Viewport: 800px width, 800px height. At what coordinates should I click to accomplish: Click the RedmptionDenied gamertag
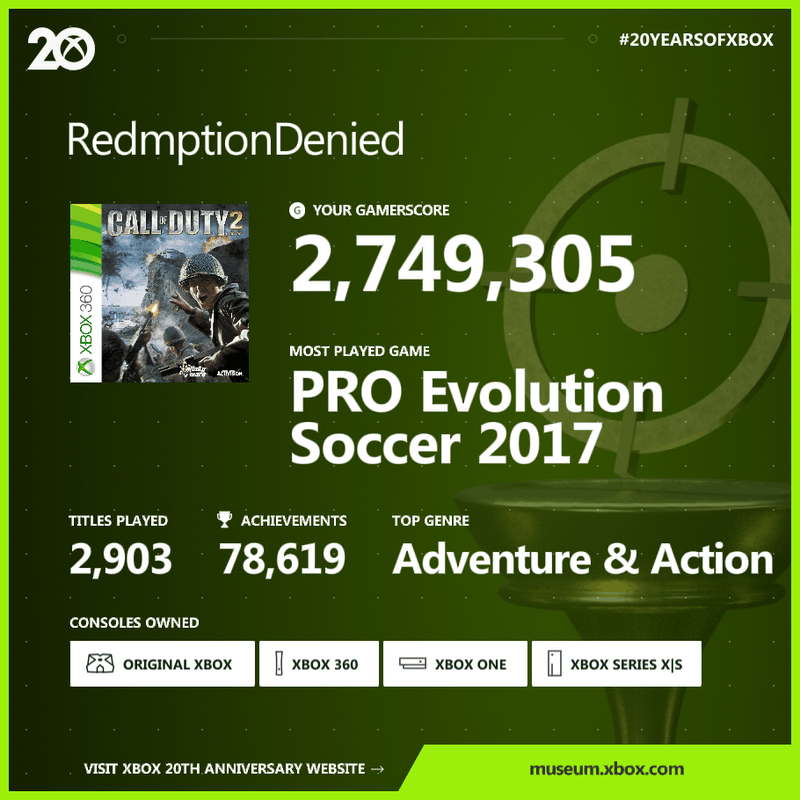click(x=236, y=139)
